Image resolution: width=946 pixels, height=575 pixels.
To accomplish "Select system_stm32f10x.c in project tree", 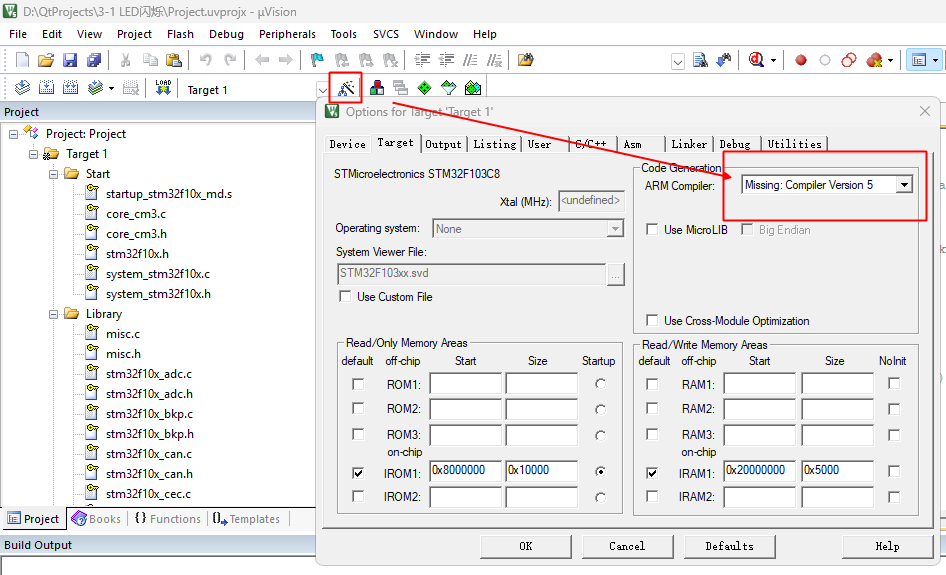I will [158, 273].
